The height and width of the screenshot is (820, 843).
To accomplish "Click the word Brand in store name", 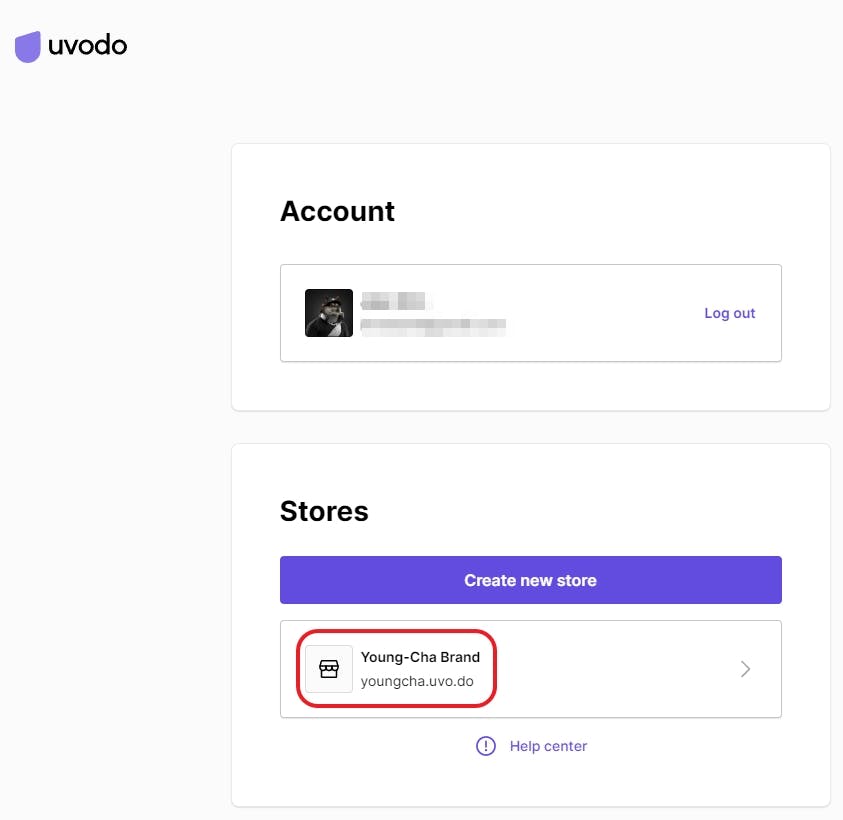I will [460, 657].
